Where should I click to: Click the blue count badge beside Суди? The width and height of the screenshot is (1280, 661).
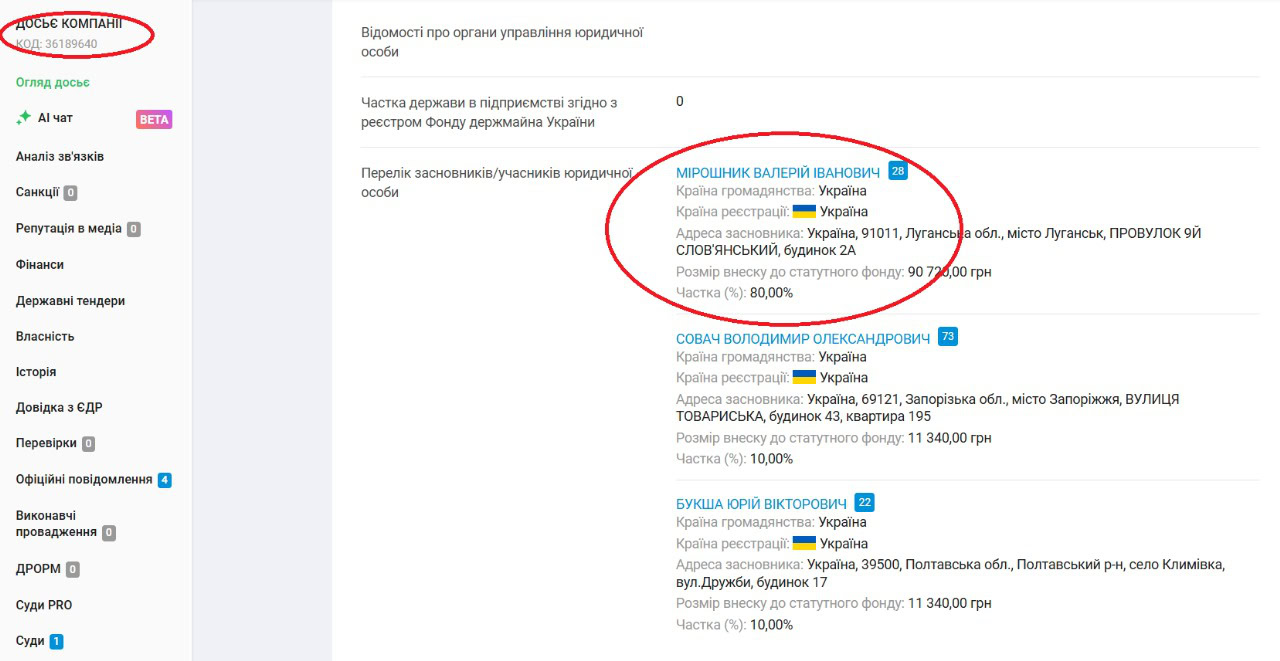56,641
